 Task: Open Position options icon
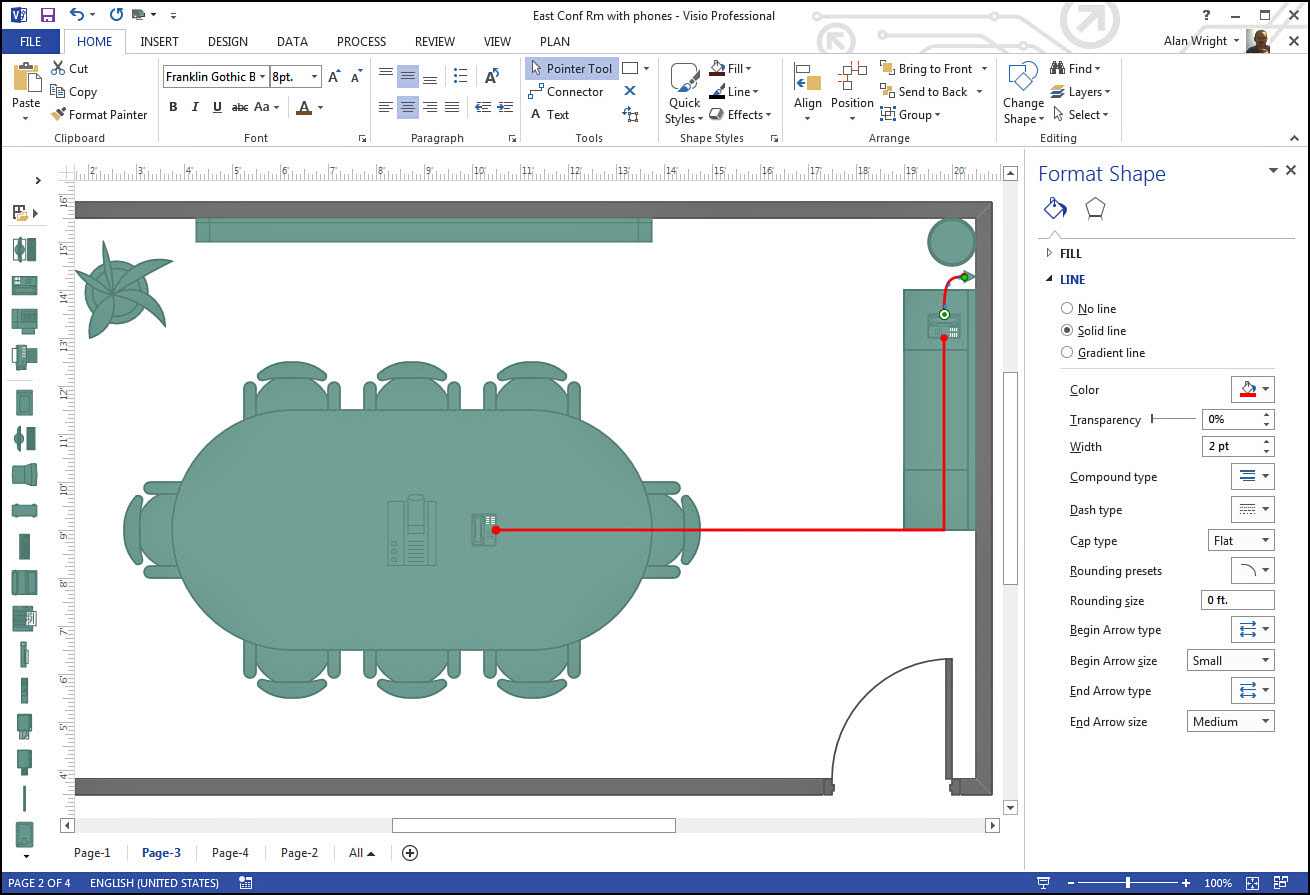(x=853, y=78)
